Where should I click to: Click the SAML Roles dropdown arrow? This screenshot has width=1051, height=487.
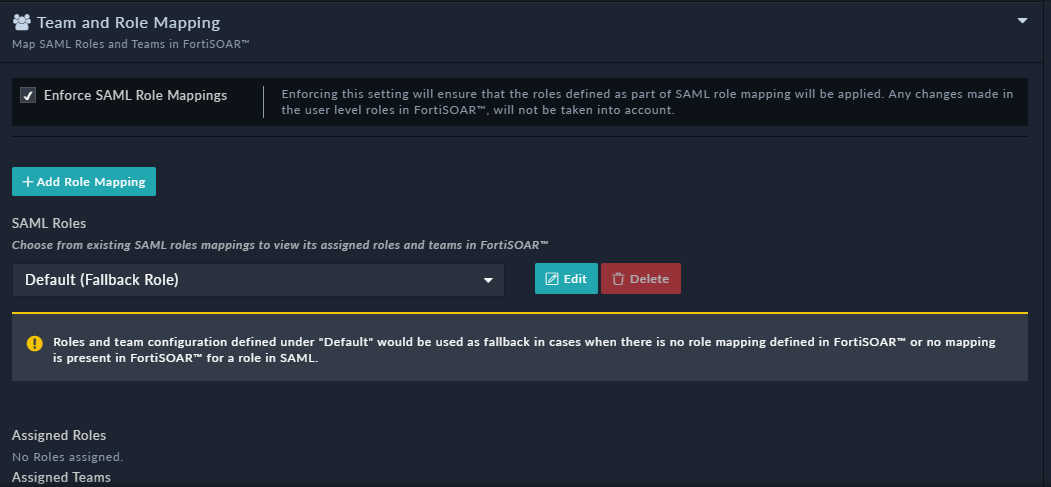488,280
